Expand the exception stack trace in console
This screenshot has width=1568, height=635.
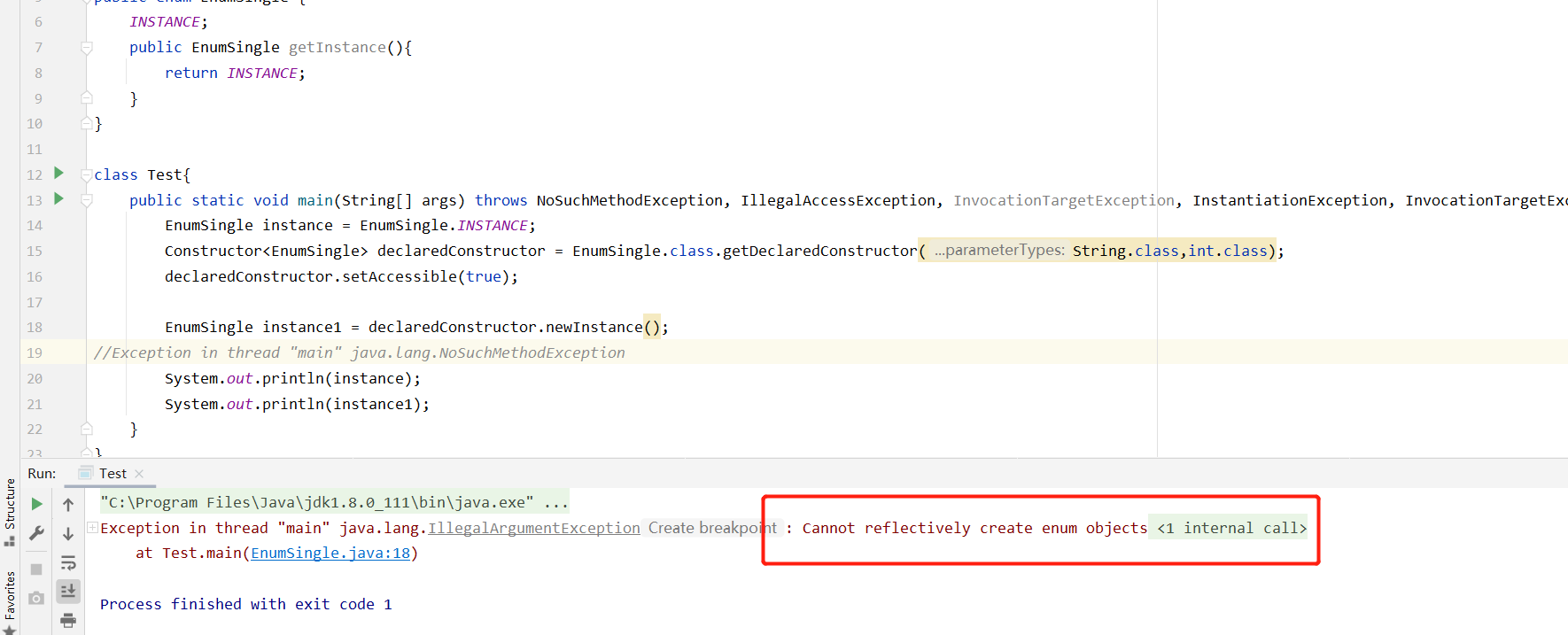(x=92, y=528)
